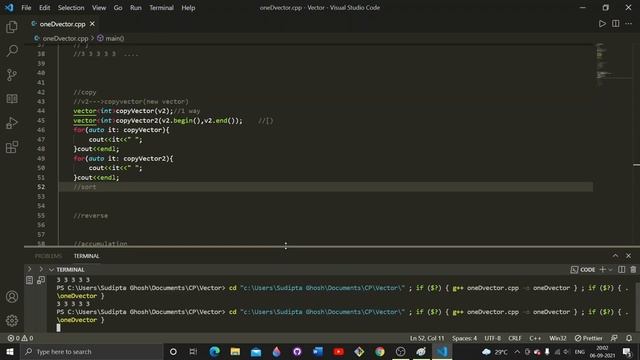Screen dimensions: 640x360
Task: Open the File menu
Action: pyautogui.click(x=26, y=8)
